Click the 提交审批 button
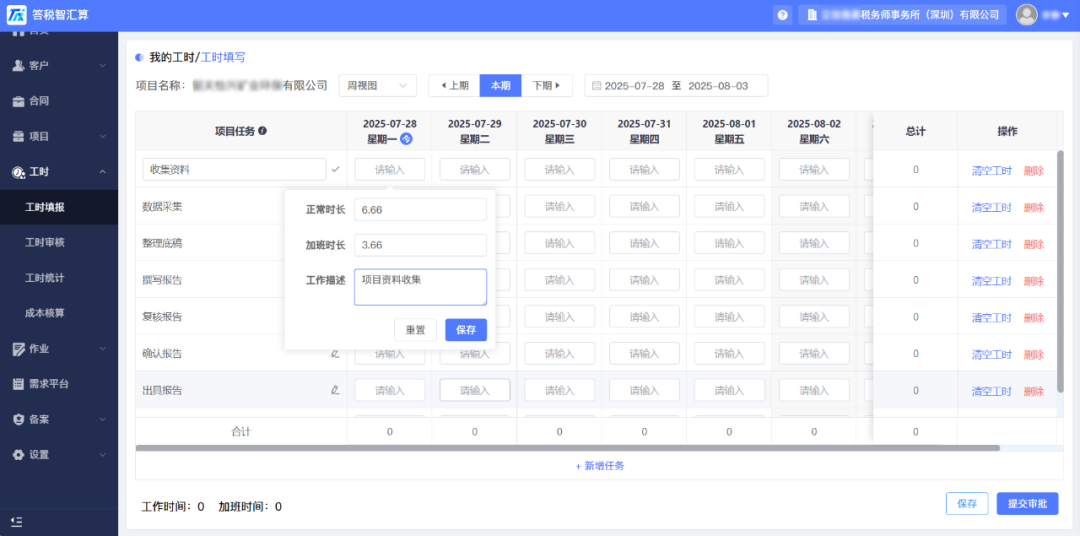 pos(1027,504)
